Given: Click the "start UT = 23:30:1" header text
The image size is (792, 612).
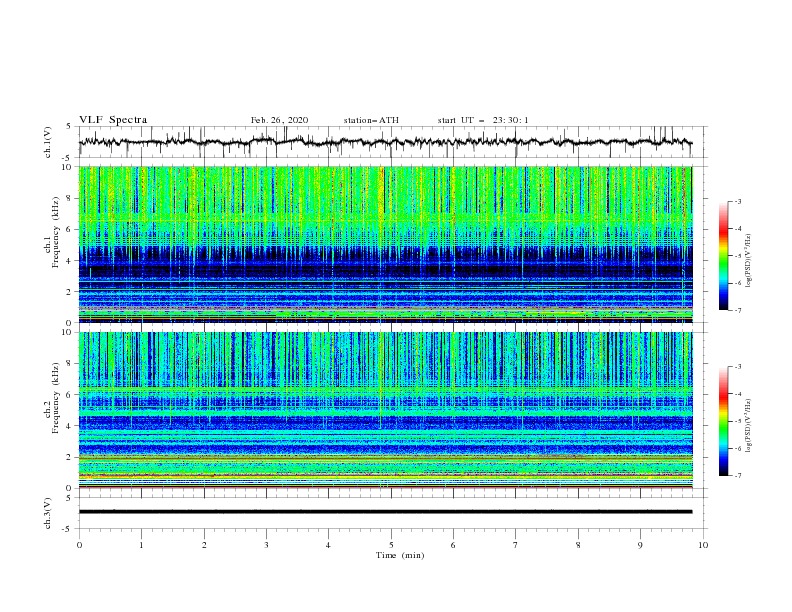Looking at the screenshot, I should click(x=483, y=120).
